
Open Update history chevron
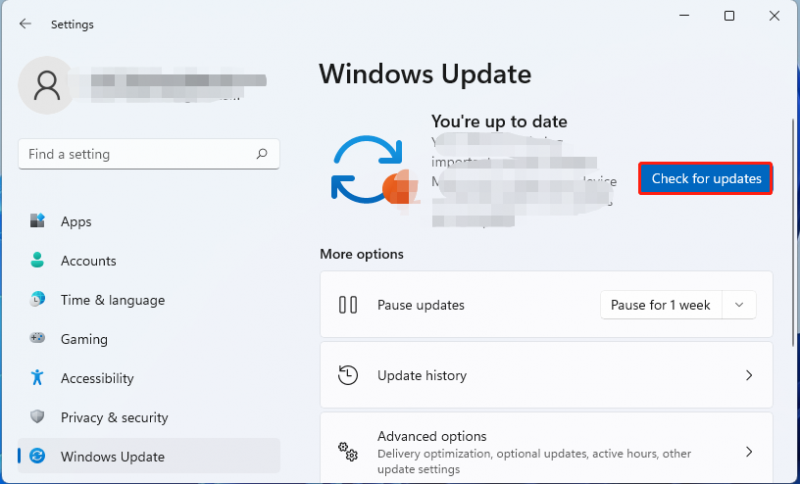748,375
